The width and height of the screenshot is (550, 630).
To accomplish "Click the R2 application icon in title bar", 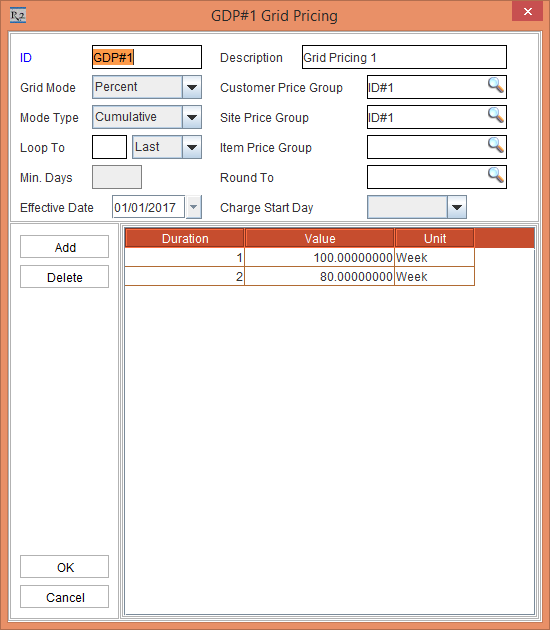I will tap(18, 16).
